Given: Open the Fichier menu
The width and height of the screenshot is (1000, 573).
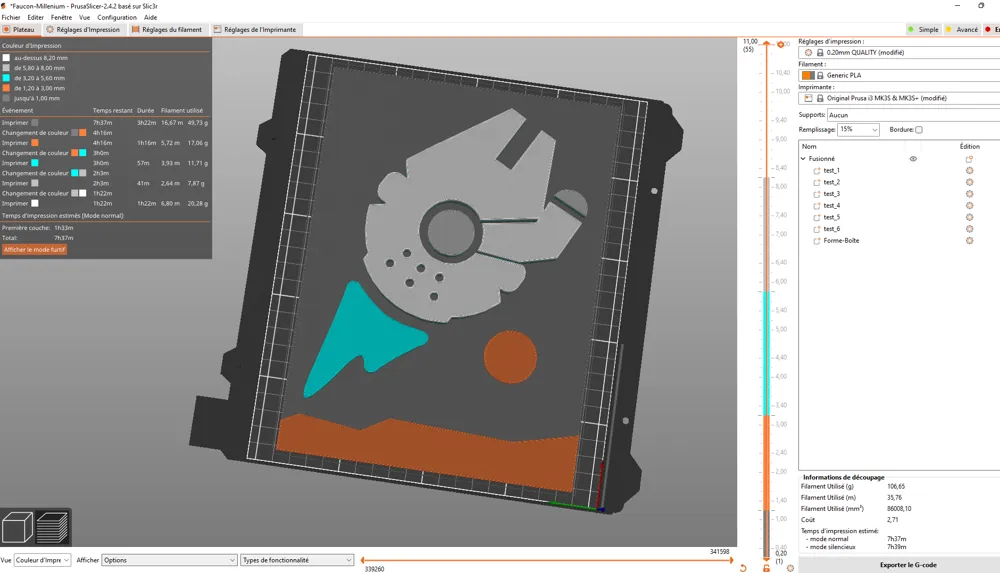Looking at the screenshot, I should pyautogui.click(x=11, y=17).
